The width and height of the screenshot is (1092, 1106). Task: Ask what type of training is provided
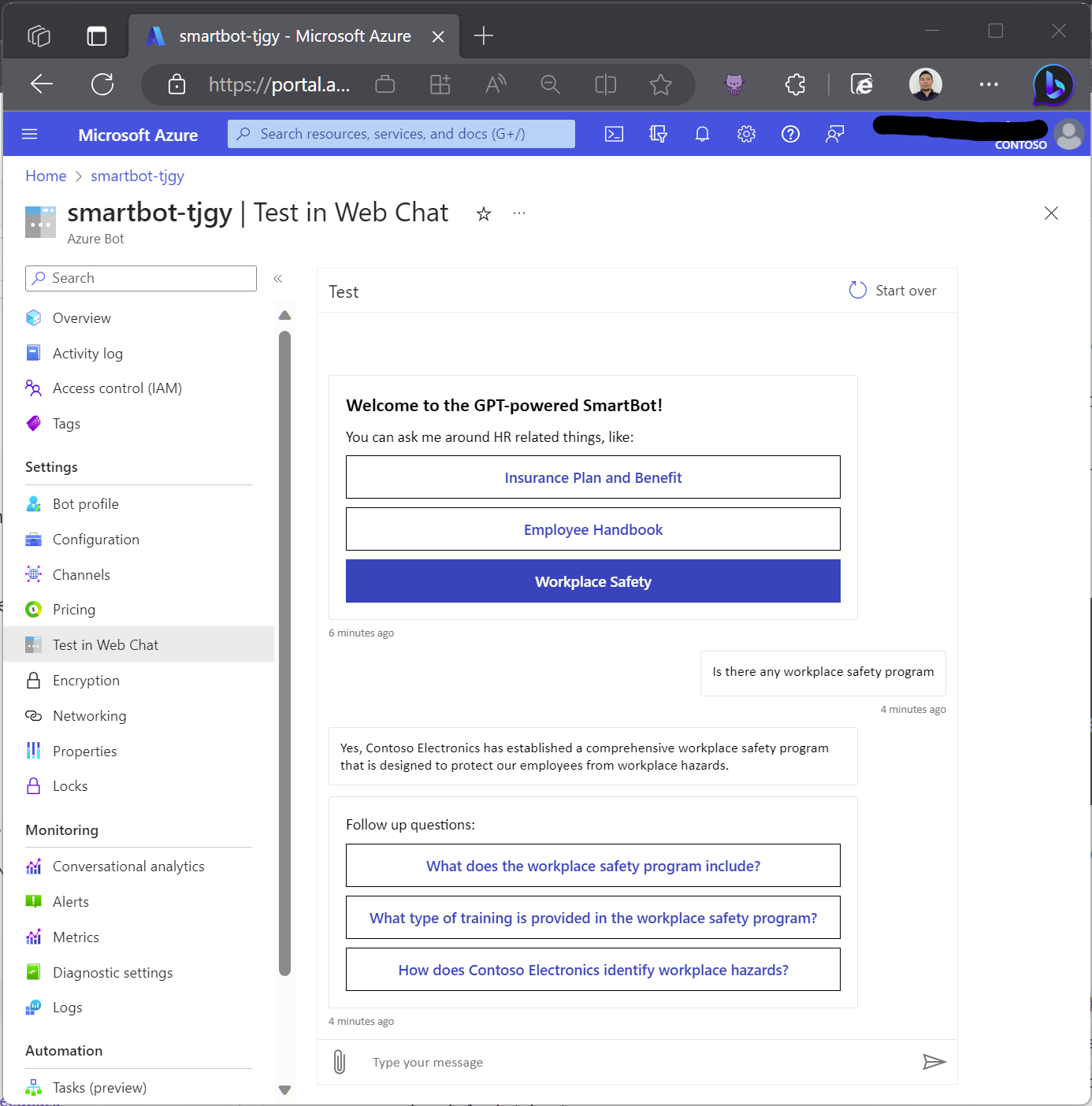593,918
